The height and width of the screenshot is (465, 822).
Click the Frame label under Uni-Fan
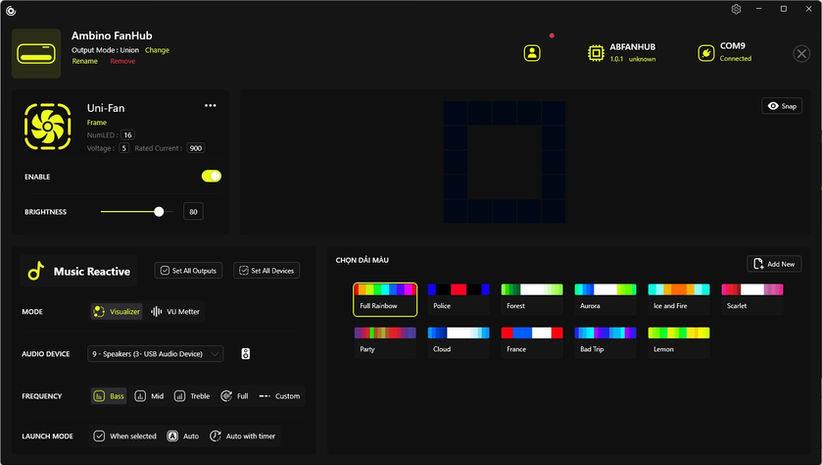[96, 123]
